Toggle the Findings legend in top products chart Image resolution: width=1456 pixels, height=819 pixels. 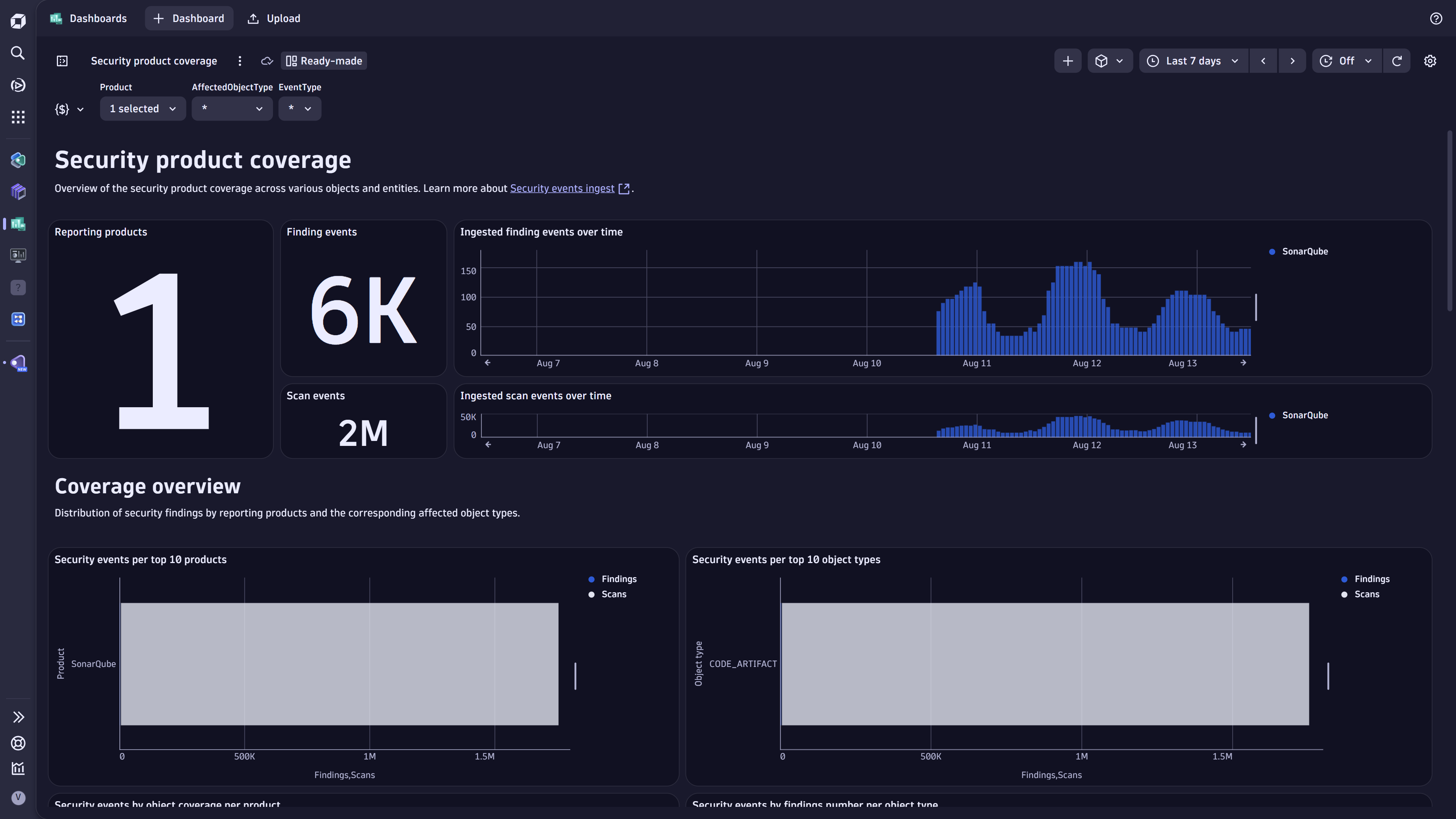[613, 579]
